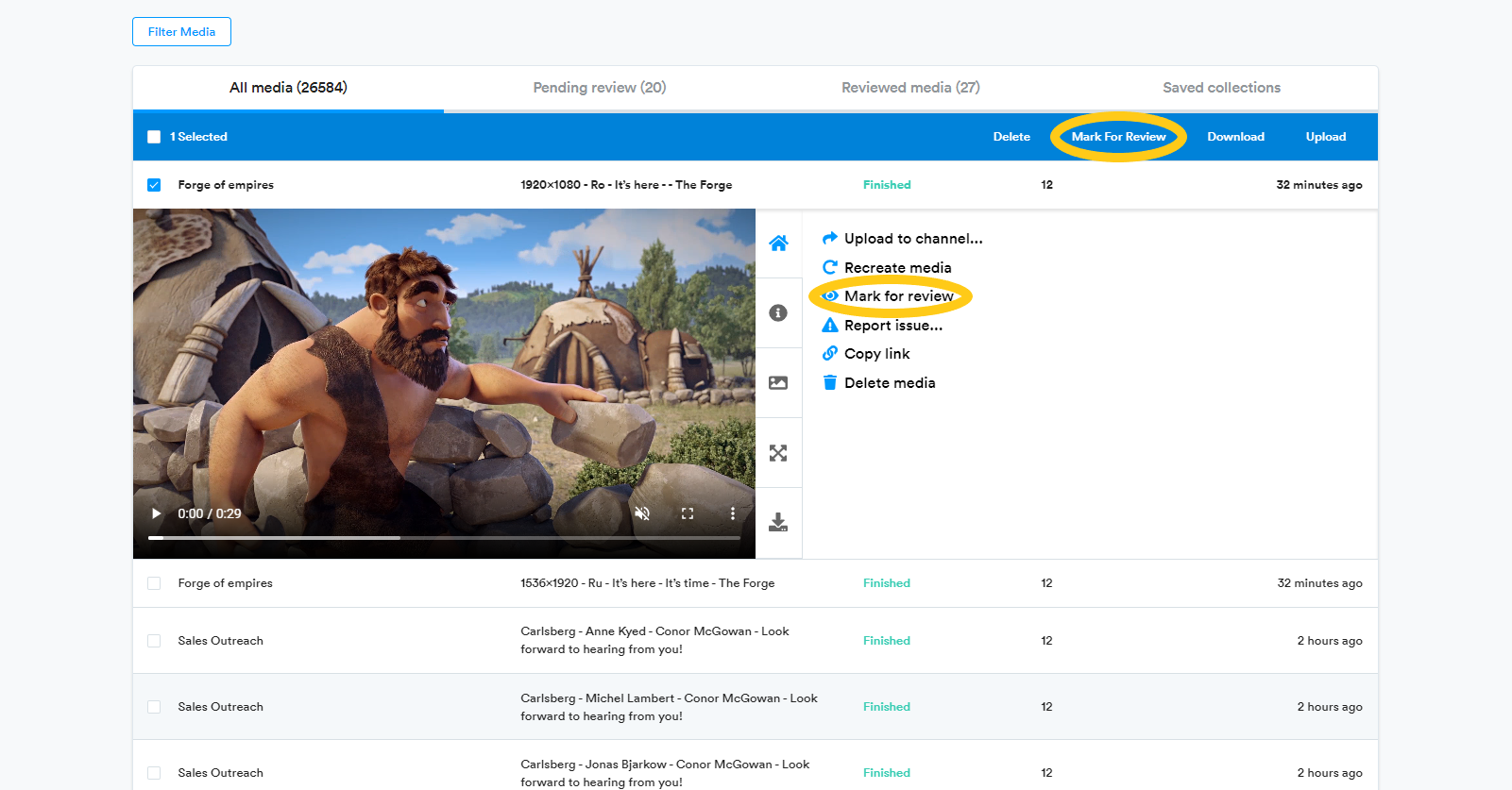The image size is (1512, 790).
Task: Open the image thumbnail panel icon
Action: point(778,383)
